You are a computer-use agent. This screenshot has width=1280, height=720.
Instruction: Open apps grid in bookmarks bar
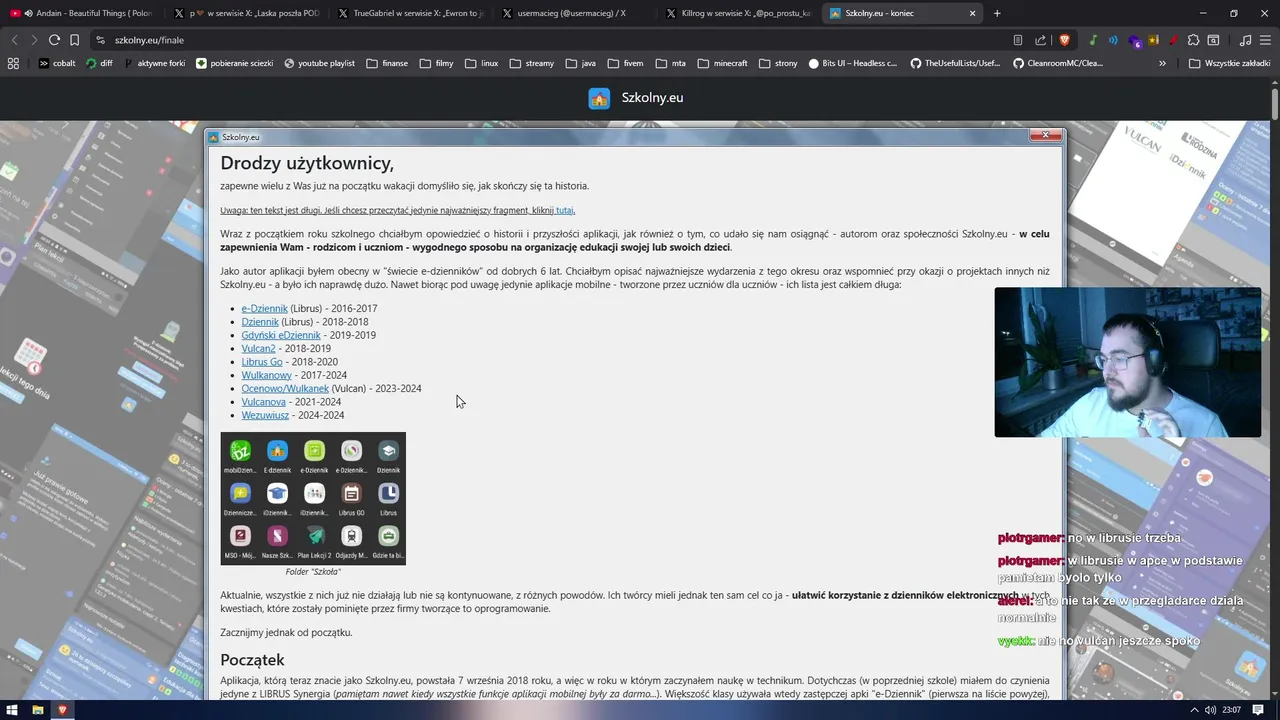(x=13, y=63)
